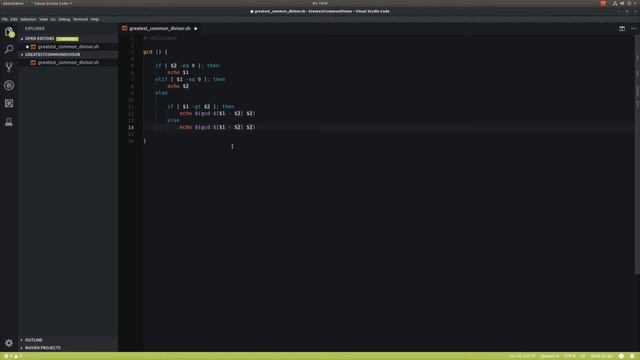Click the 'gcd () {' function line
The width and height of the screenshot is (640, 360).
155,52
